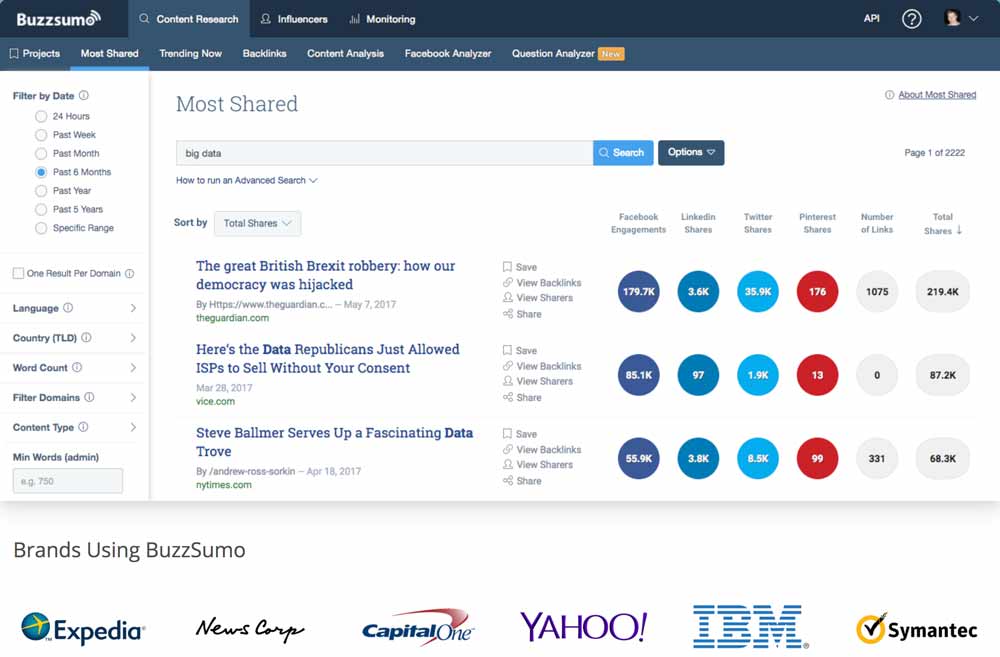Image resolution: width=1000 pixels, height=657 pixels.
Task: Select the Past Week date filter
Action: [x=41, y=135]
